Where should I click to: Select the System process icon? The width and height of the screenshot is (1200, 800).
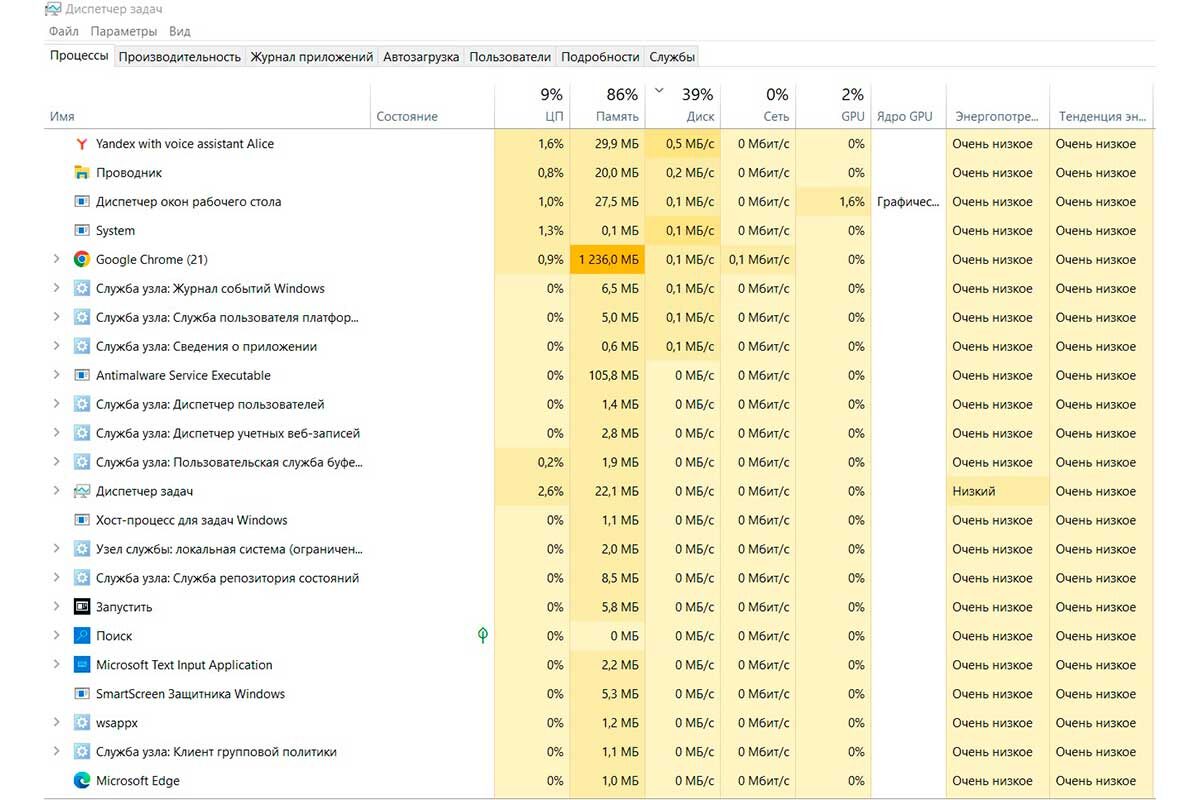(x=81, y=230)
